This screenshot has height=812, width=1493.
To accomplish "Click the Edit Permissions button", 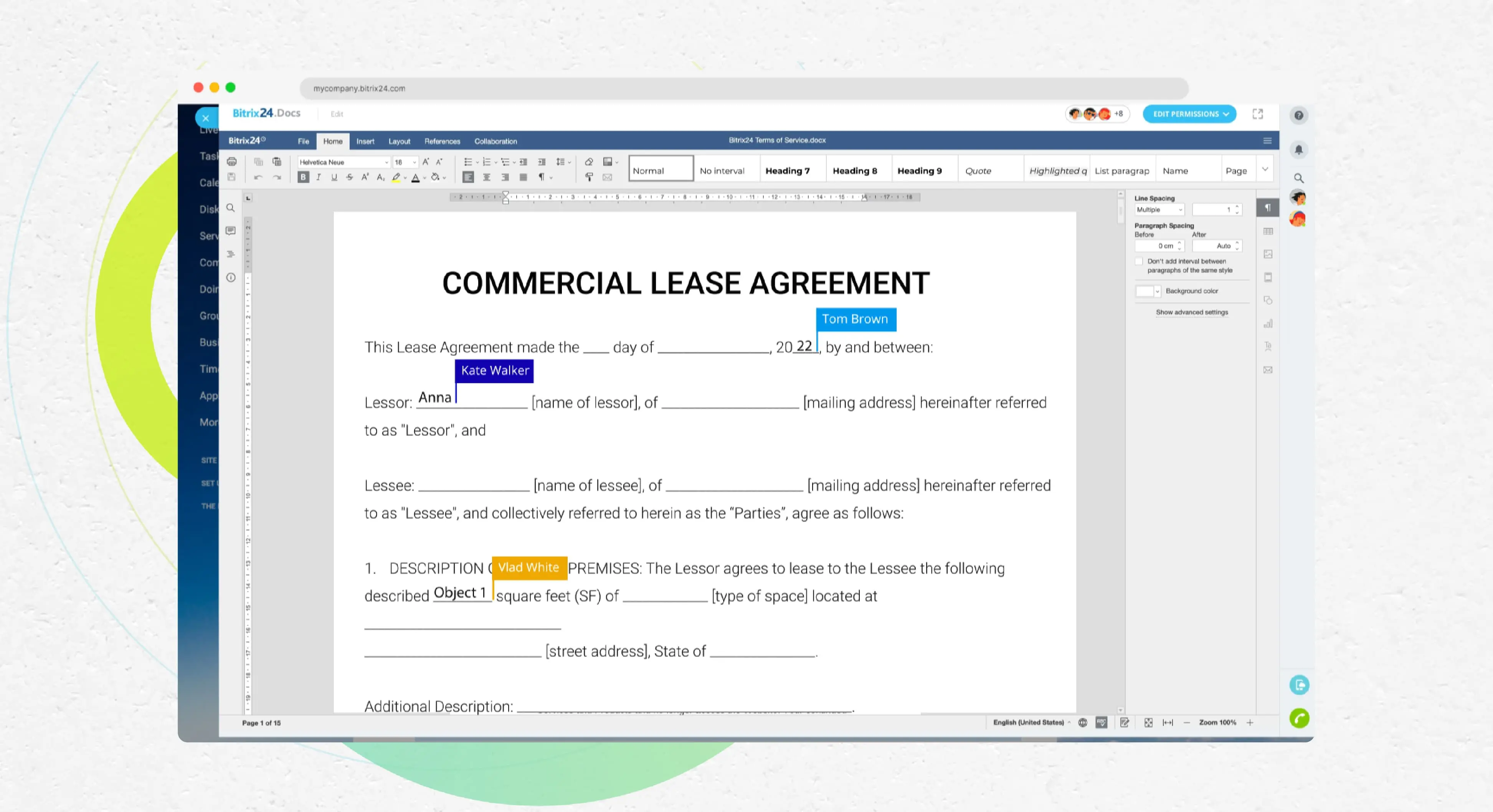I will coord(1189,114).
